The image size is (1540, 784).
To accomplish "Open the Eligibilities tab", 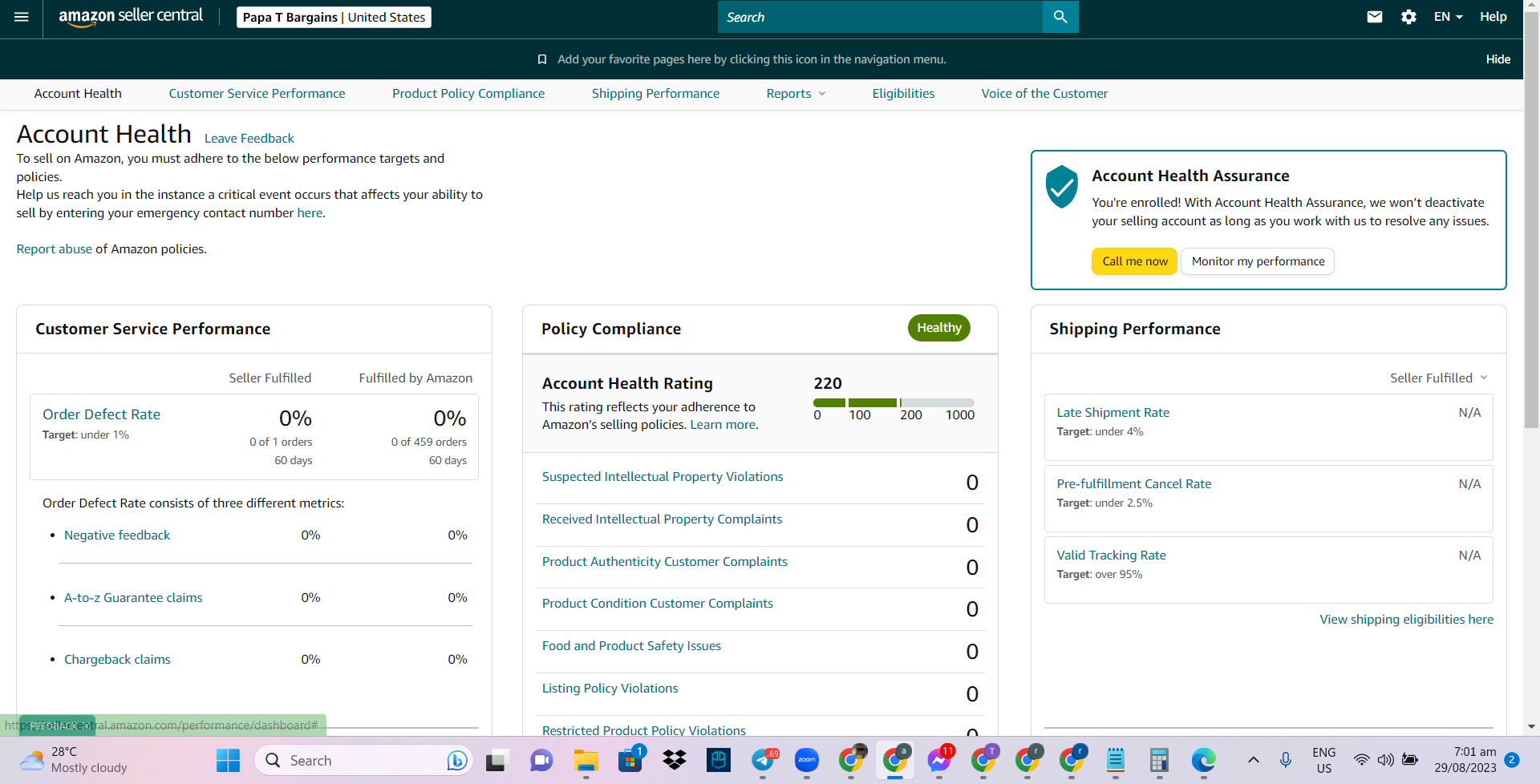I will coord(903,94).
